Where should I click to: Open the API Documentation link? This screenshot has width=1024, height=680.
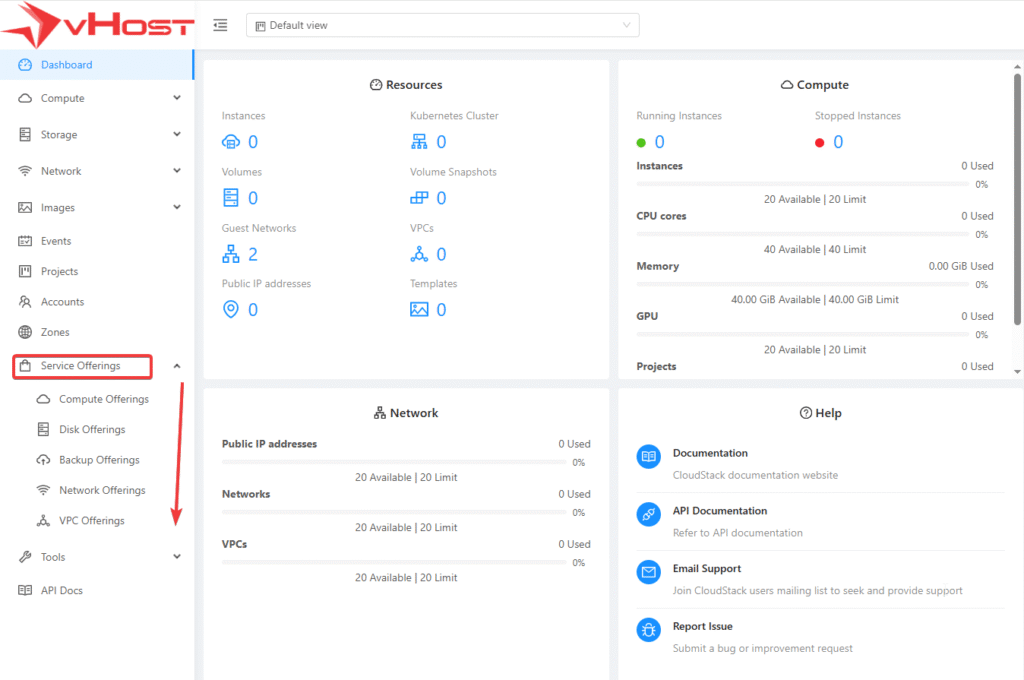coord(719,511)
